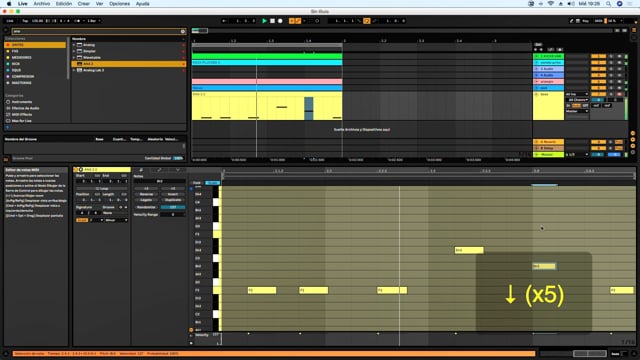This screenshot has width=640, height=360.
Task: Click the Stop button in transport
Action: coord(272,21)
